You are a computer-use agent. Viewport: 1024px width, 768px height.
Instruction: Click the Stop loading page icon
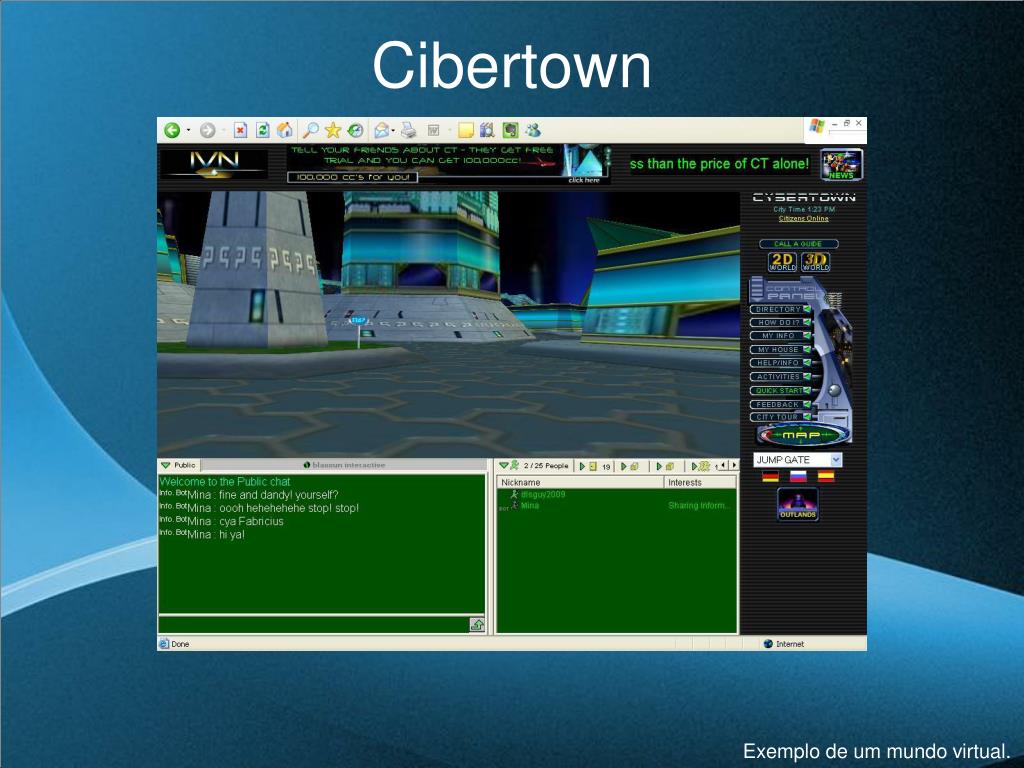coord(240,131)
